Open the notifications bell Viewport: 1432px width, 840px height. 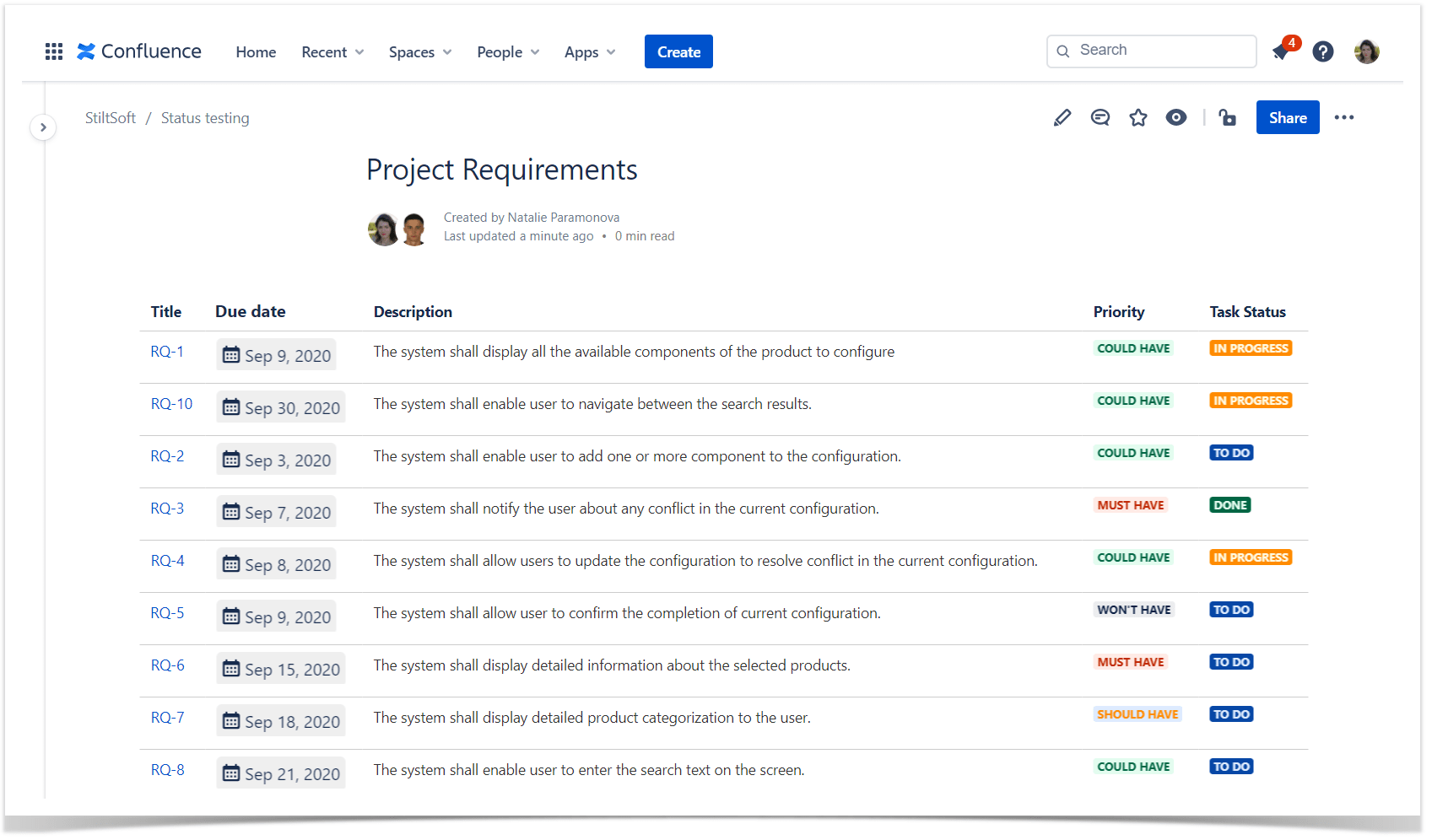pyautogui.click(x=1282, y=52)
